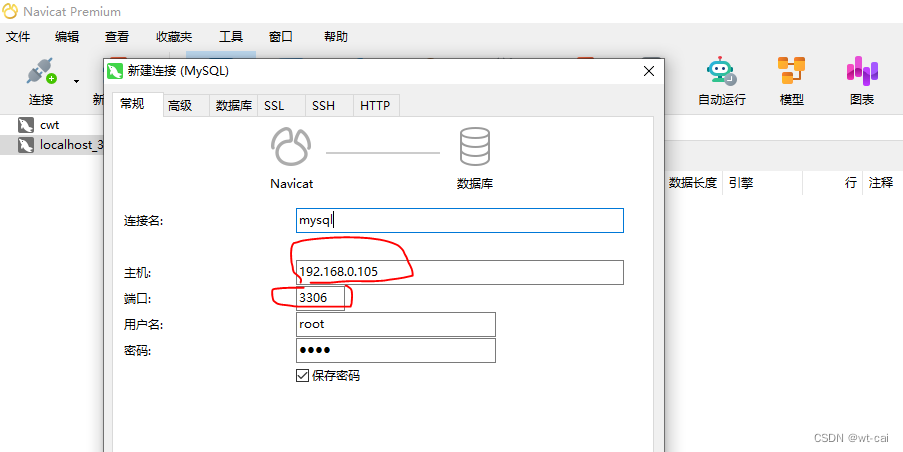
Task: Click the Connection plug icon in toolbar
Action: pyautogui.click(x=41, y=71)
